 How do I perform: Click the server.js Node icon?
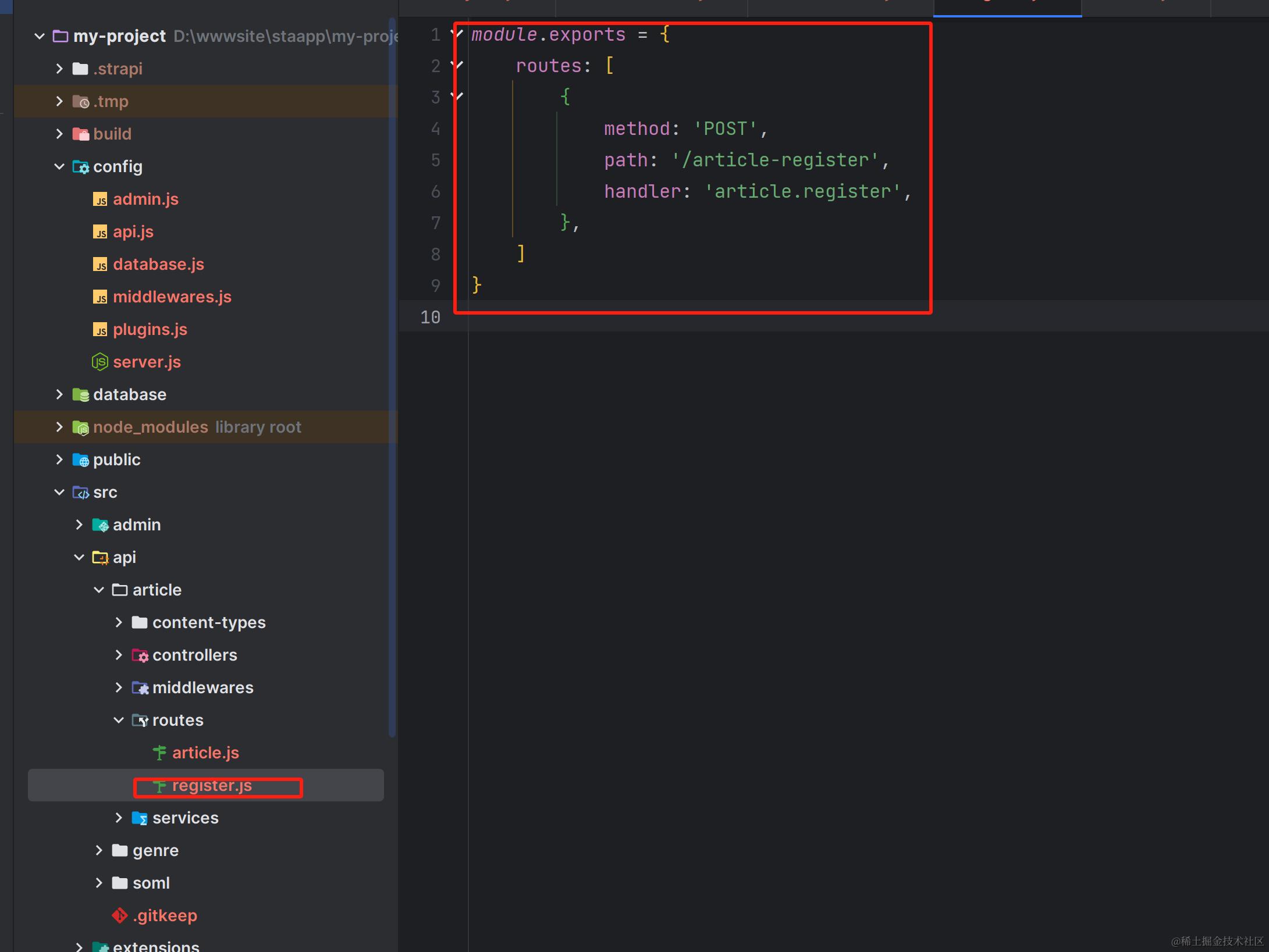click(x=100, y=362)
